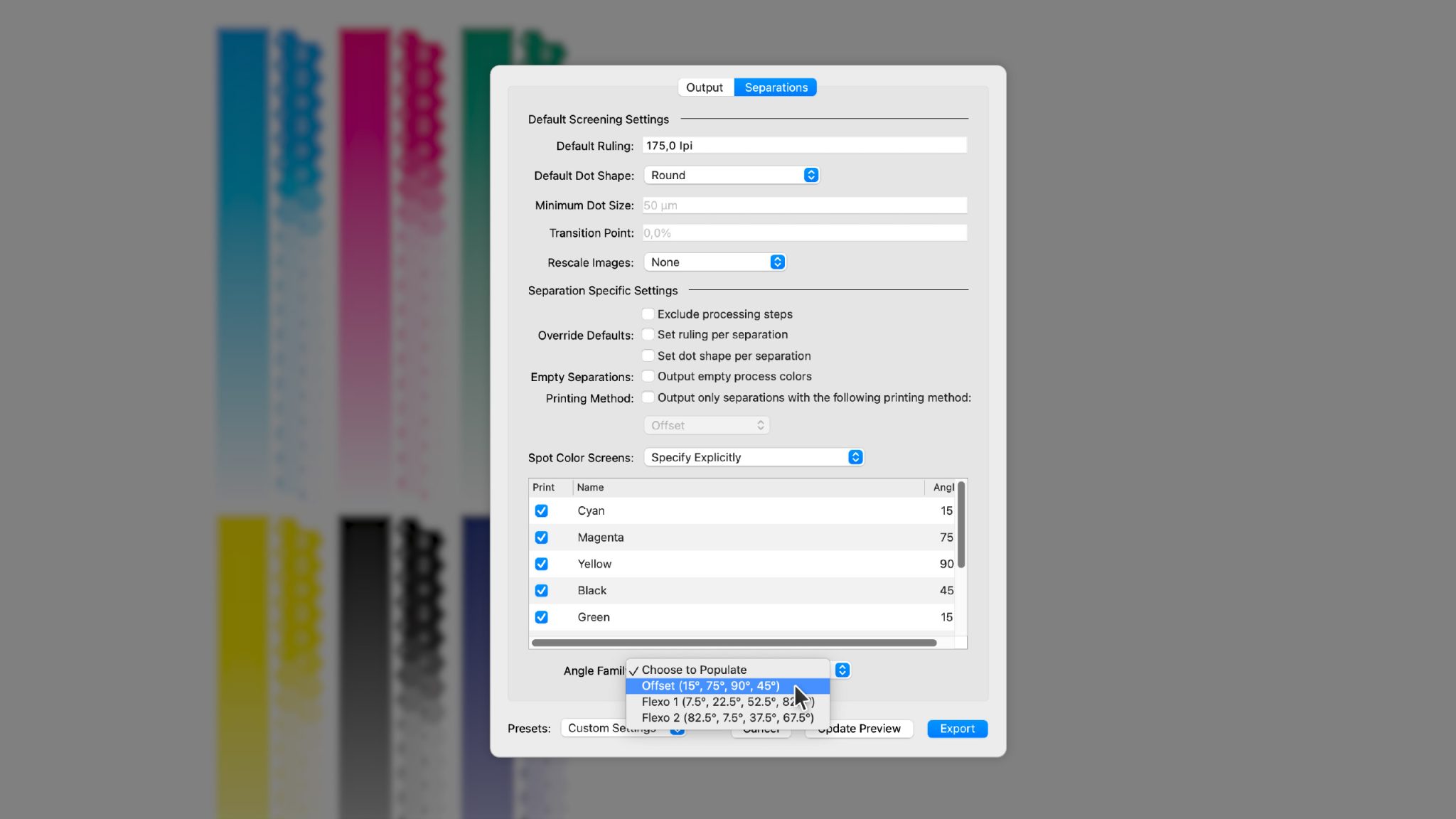Choose Offset angle family option

tap(710, 686)
